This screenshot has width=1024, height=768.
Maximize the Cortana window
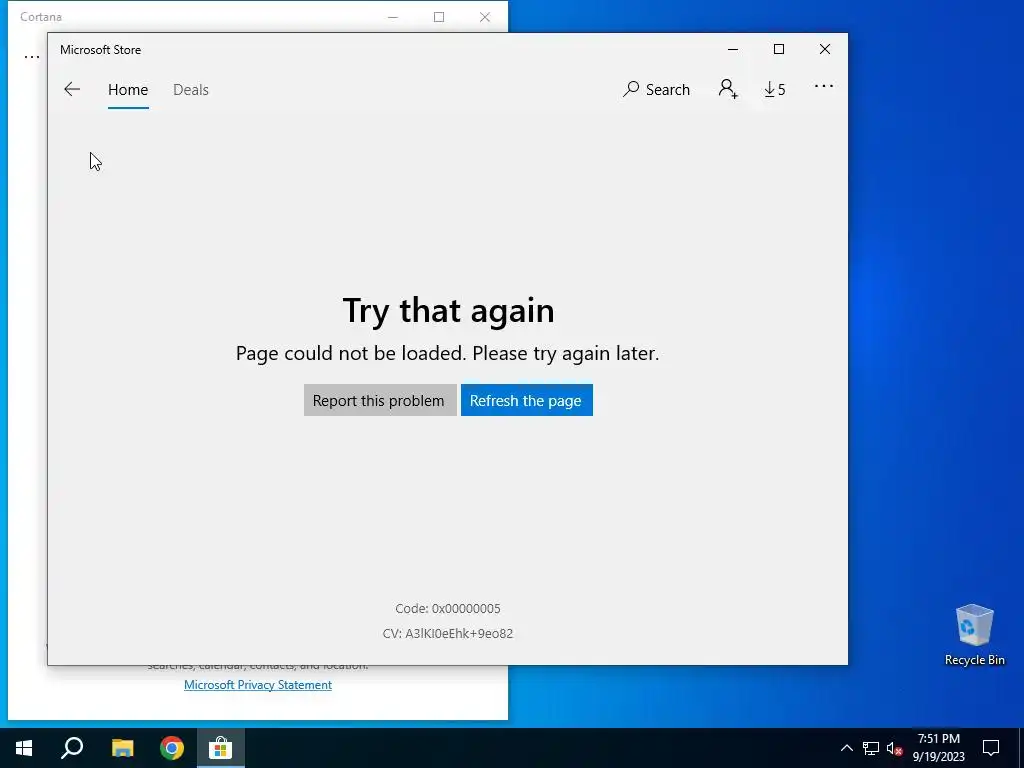tap(439, 17)
